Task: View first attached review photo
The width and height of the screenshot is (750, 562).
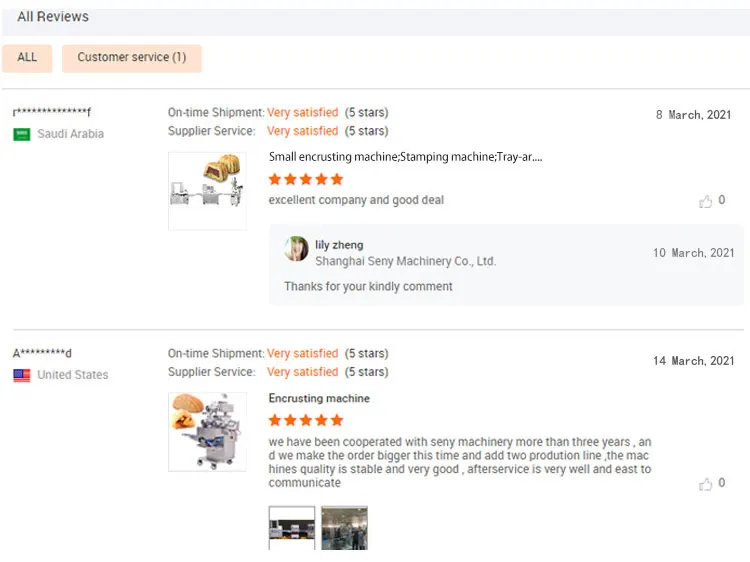Action: pos(292,527)
